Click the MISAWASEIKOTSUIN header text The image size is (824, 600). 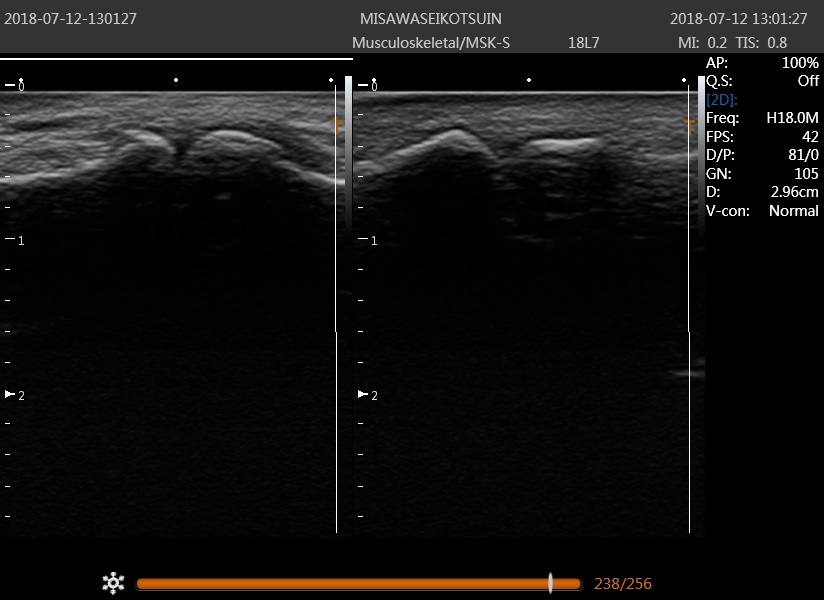tap(430, 19)
